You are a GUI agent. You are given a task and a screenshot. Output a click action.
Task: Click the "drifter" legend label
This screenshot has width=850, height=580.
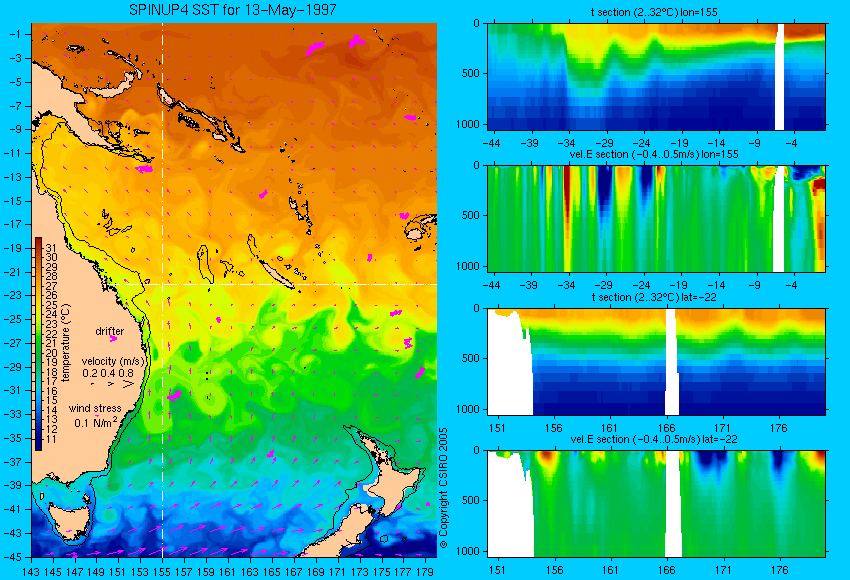[x=110, y=331]
